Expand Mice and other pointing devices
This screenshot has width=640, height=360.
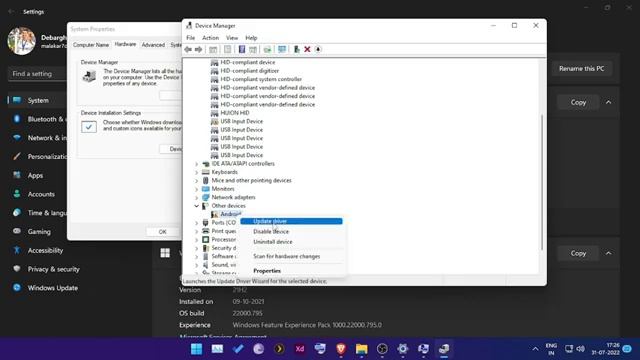[196, 180]
